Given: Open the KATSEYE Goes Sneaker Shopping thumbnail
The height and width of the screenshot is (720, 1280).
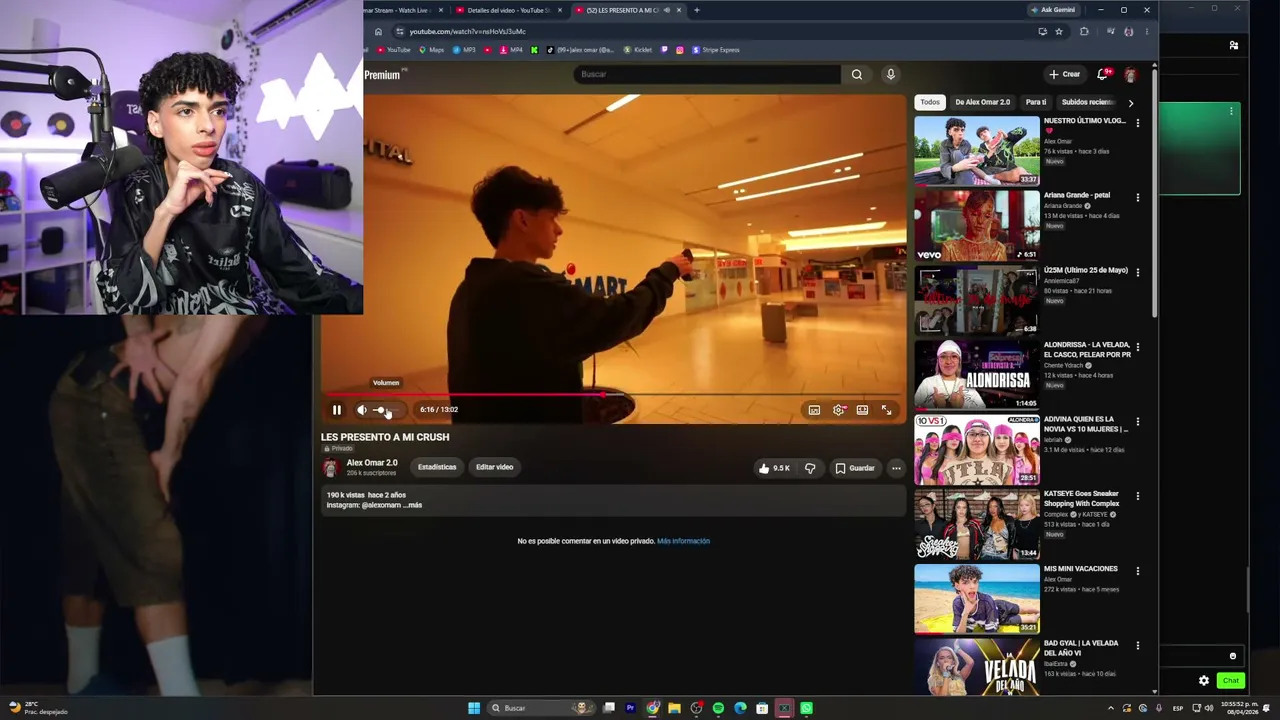Looking at the screenshot, I should click(977, 525).
